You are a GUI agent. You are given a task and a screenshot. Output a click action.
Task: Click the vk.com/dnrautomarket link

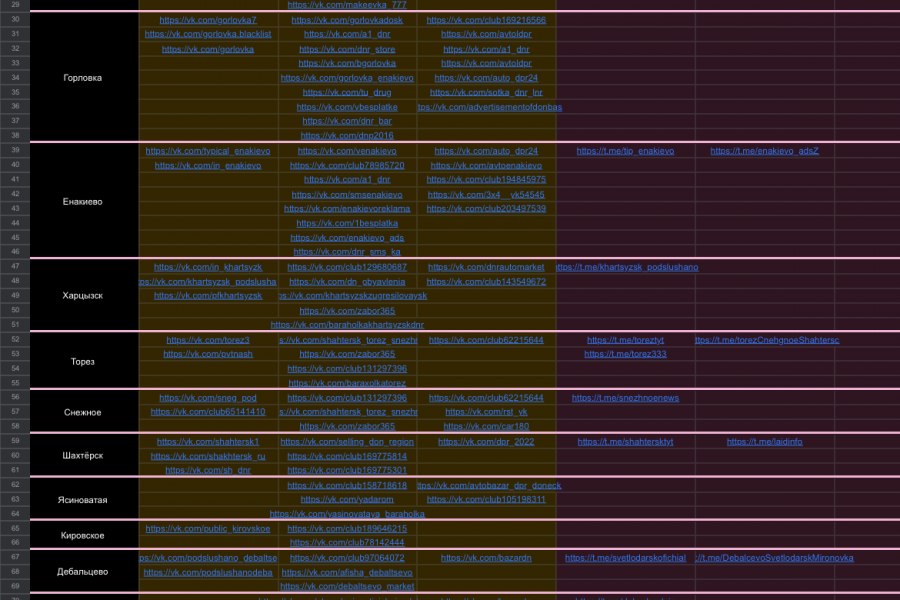tap(486, 268)
